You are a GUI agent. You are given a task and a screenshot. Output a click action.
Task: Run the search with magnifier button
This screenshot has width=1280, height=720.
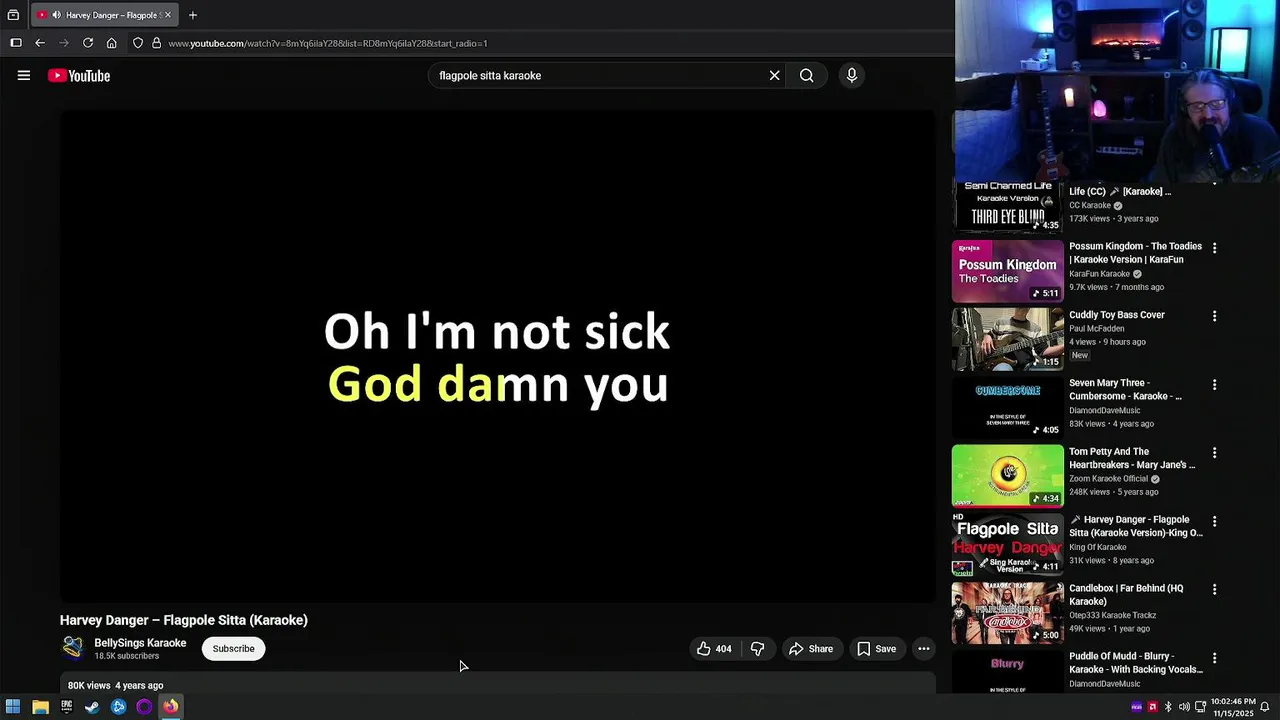[x=806, y=76]
